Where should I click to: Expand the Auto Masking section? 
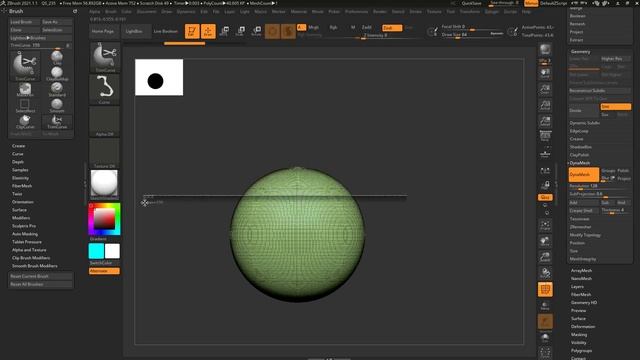(x=25, y=234)
